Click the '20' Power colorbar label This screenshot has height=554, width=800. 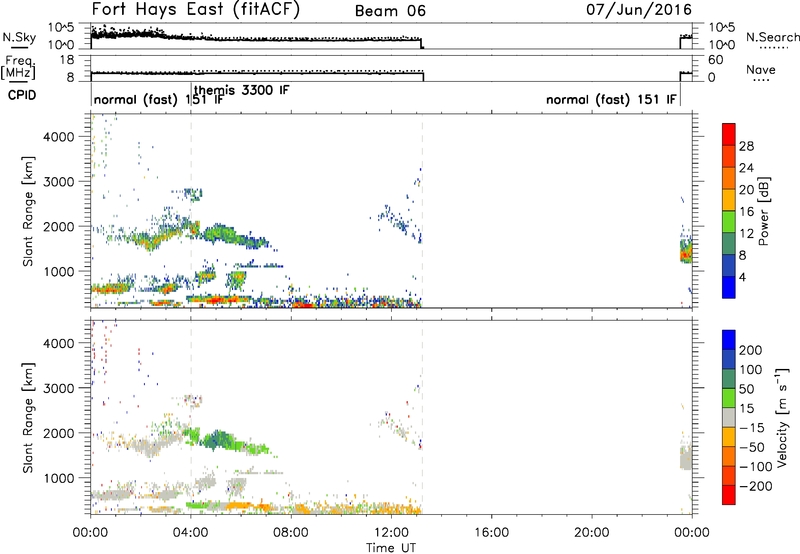point(746,190)
